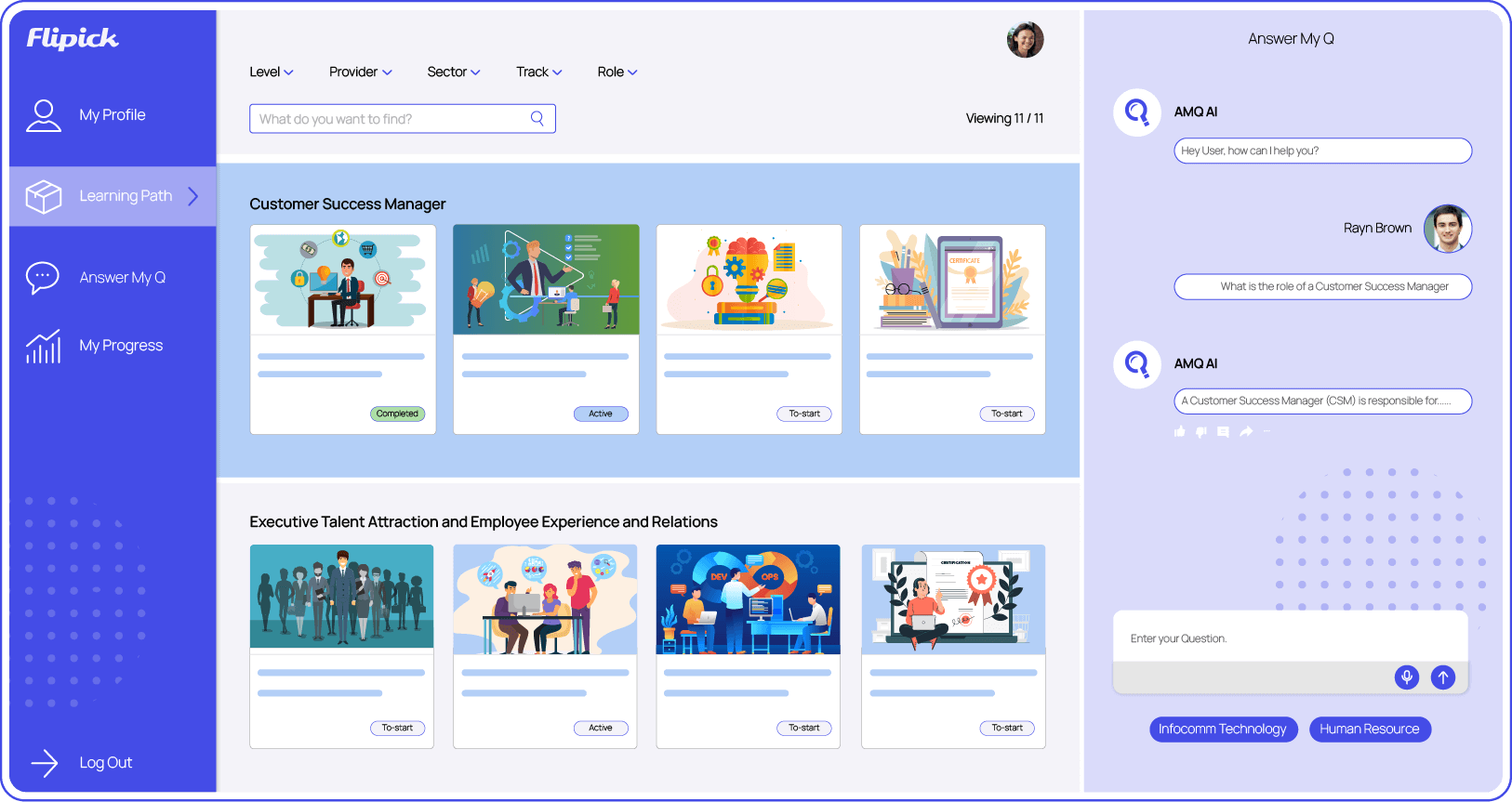
Task: Click the thumbs up icon on AI response
Action: click(1179, 431)
